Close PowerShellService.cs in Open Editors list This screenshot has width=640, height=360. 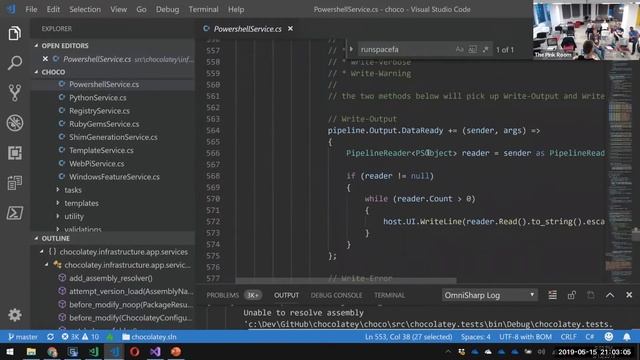45,59
